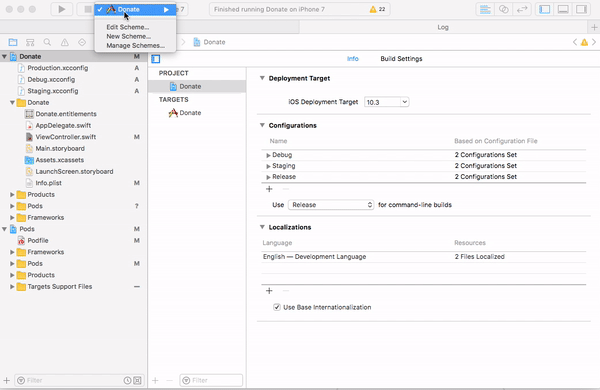600x390 pixels.
Task: Hide the project and targets list
Action: coord(156,59)
